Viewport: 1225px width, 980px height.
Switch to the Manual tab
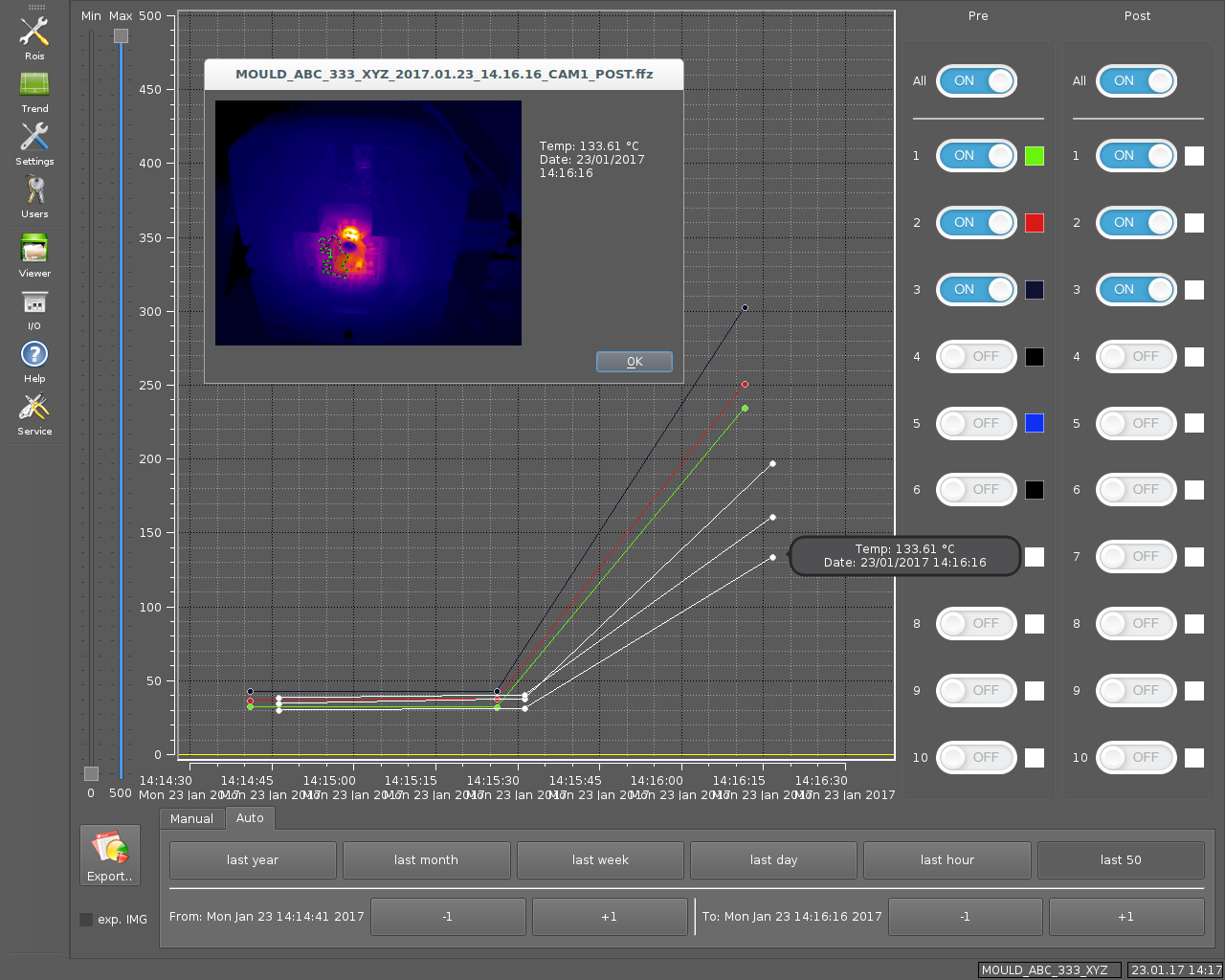click(x=191, y=819)
